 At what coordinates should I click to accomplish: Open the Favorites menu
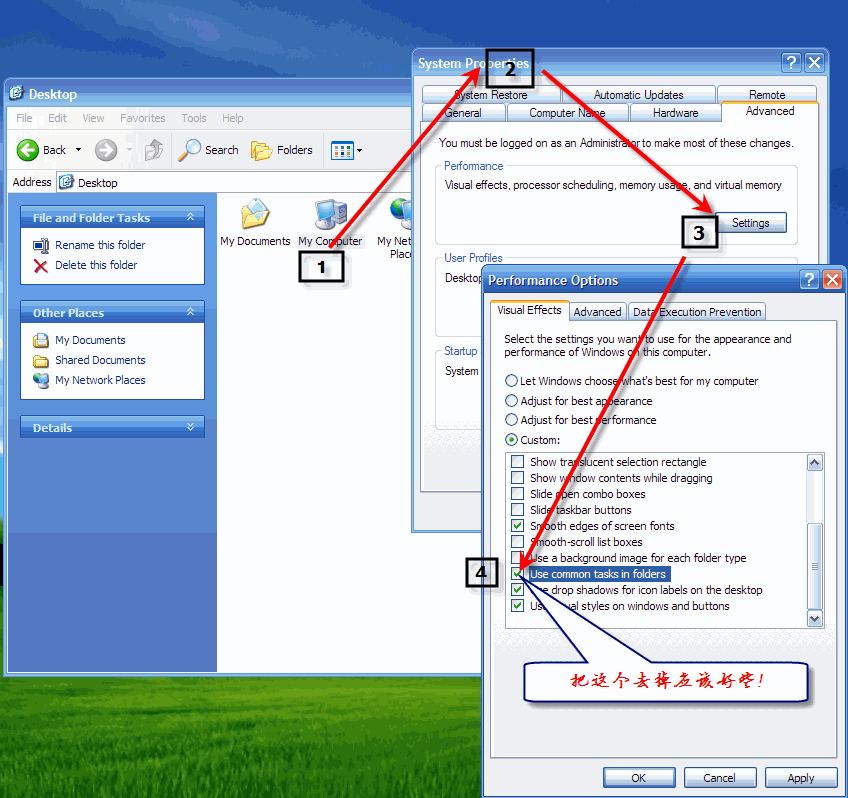(x=143, y=118)
